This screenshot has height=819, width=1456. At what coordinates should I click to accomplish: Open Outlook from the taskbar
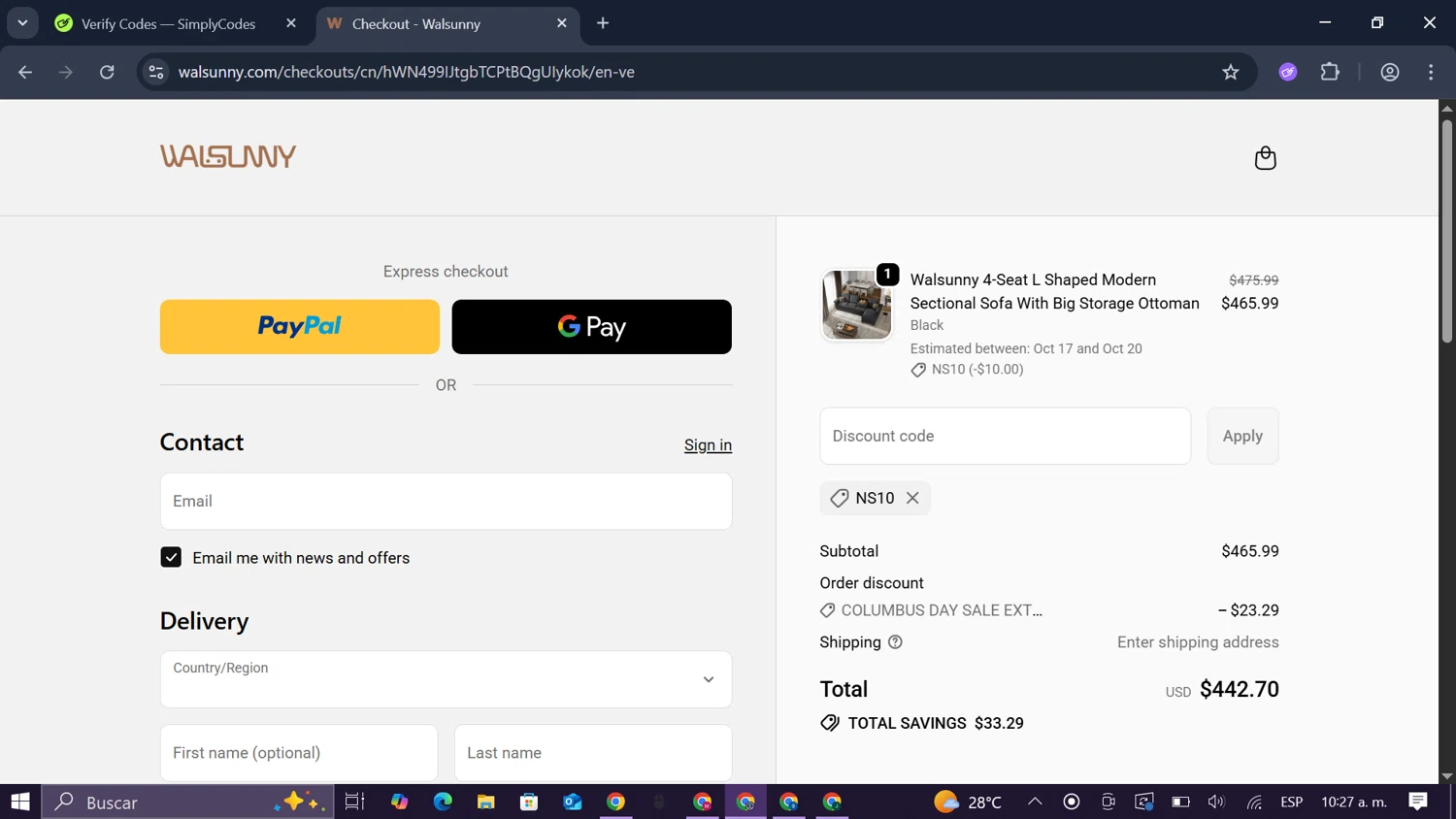[573, 802]
